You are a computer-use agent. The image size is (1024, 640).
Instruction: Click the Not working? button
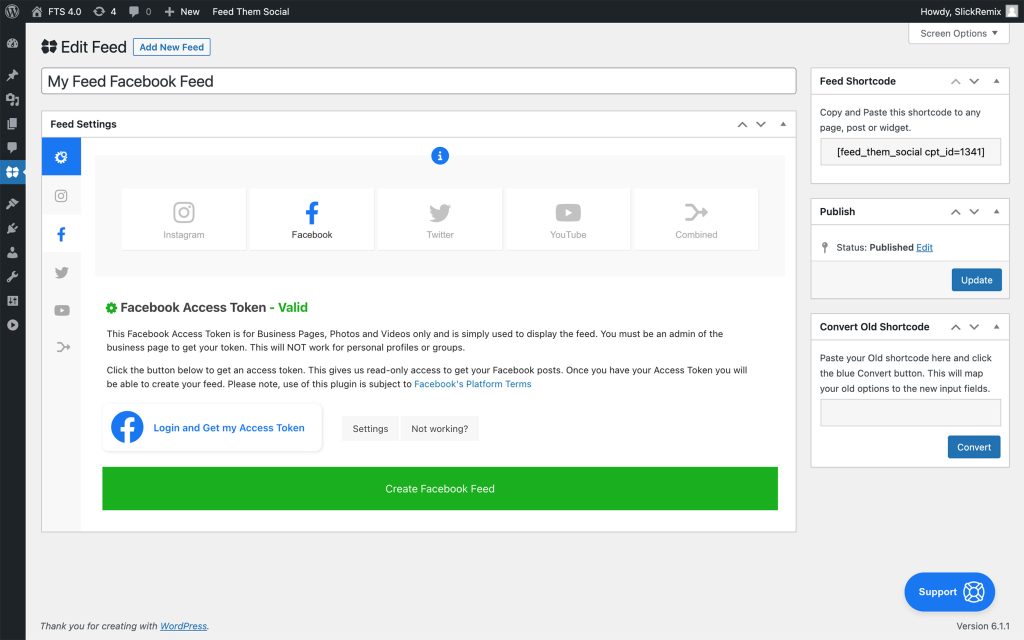pos(440,428)
